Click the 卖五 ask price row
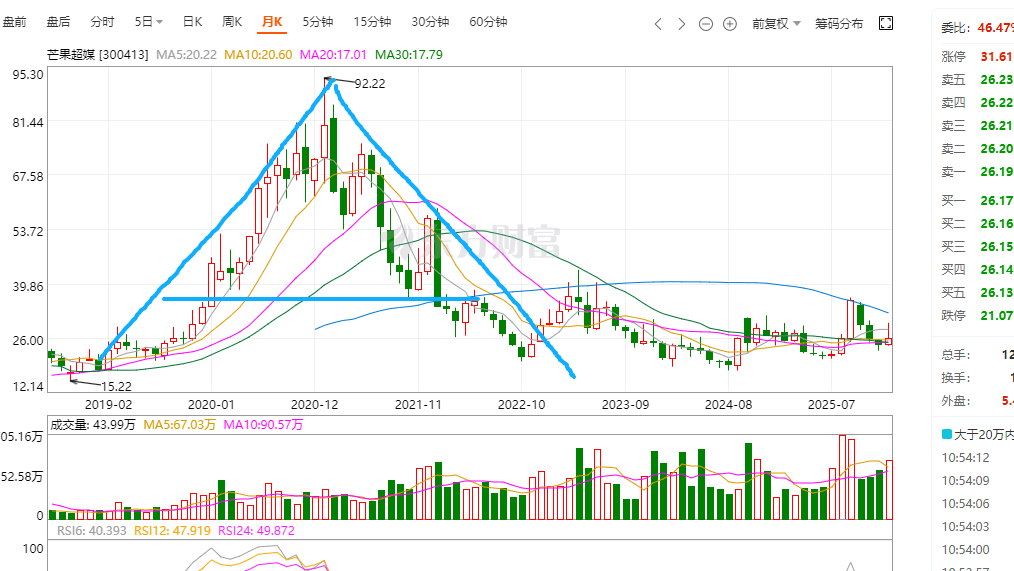 (x=977, y=80)
